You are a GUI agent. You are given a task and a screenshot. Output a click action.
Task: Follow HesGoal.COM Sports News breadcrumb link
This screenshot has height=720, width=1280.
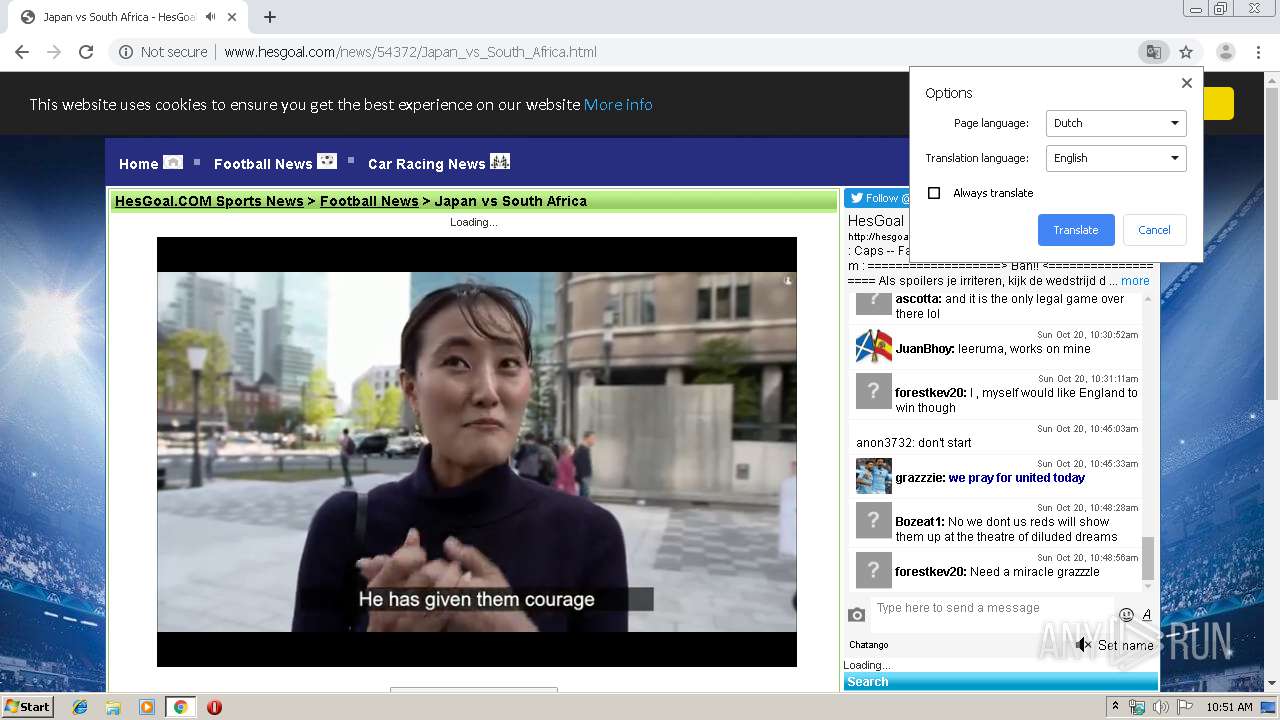(209, 201)
